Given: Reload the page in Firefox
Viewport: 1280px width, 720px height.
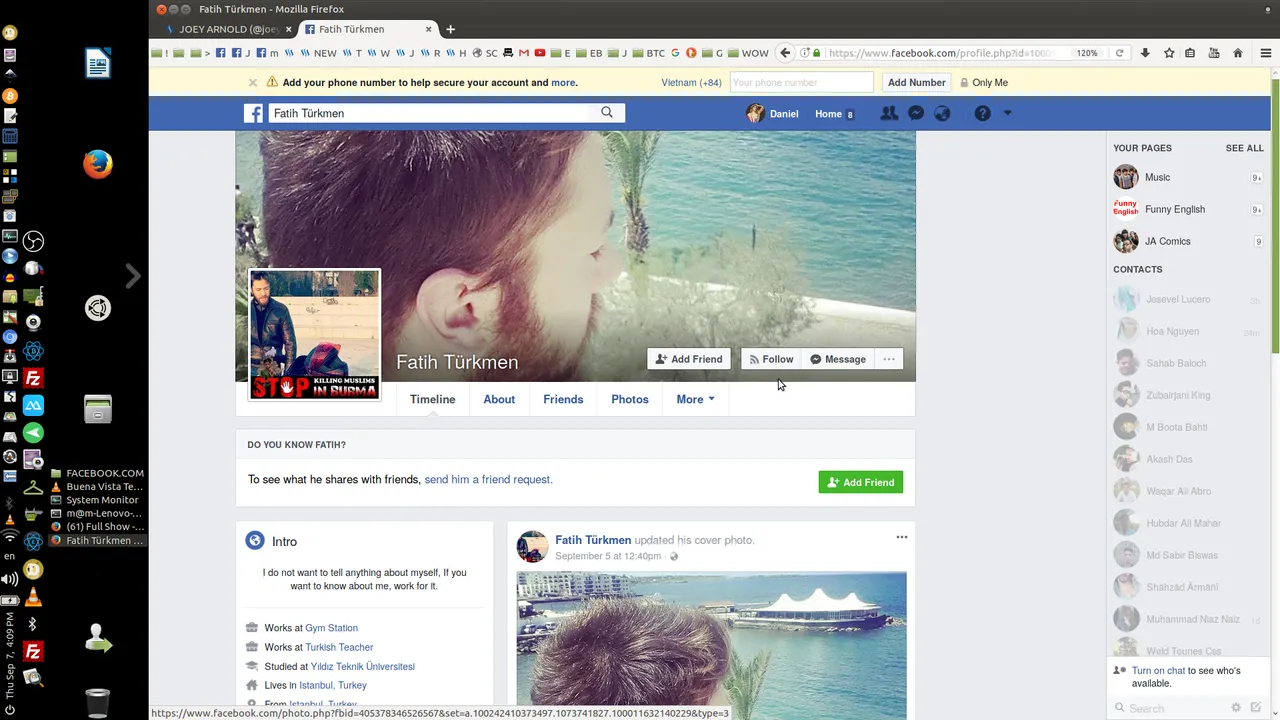Looking at the screenshot, I should click(x=1119, y=53).
